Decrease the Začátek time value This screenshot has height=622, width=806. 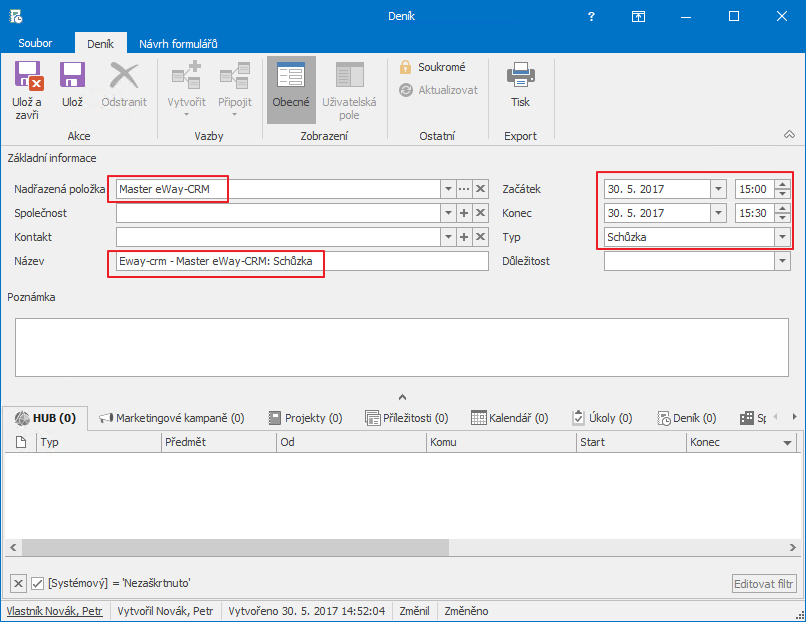click(x=782, y=194)
